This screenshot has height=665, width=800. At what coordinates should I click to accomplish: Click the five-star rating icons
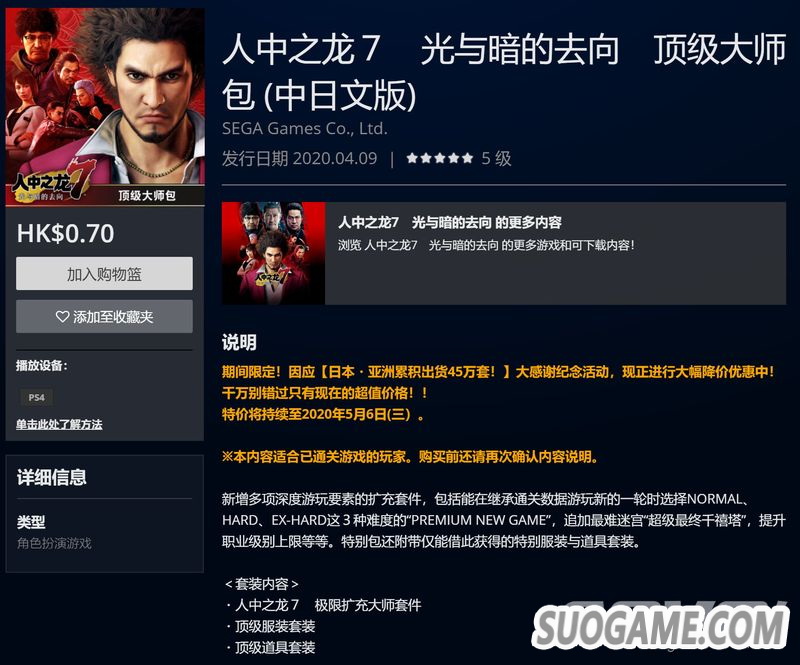tap(440, 158)
